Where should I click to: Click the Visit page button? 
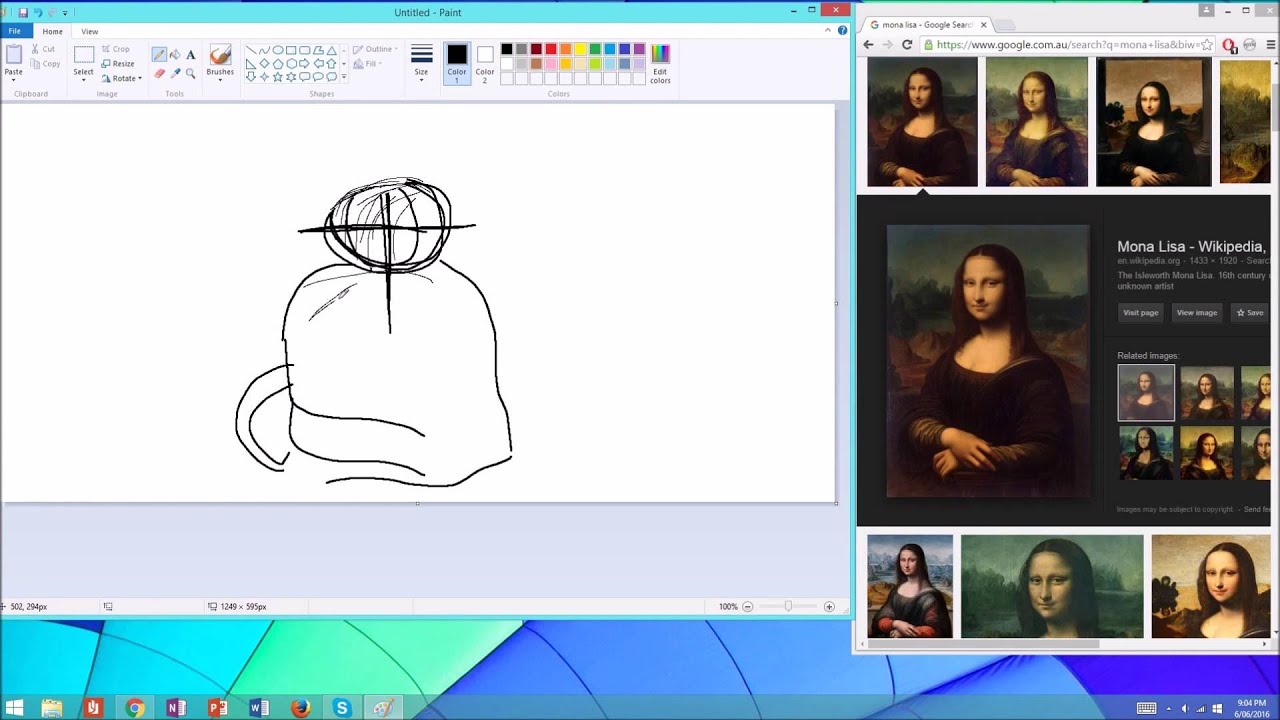pos(1140,313)
